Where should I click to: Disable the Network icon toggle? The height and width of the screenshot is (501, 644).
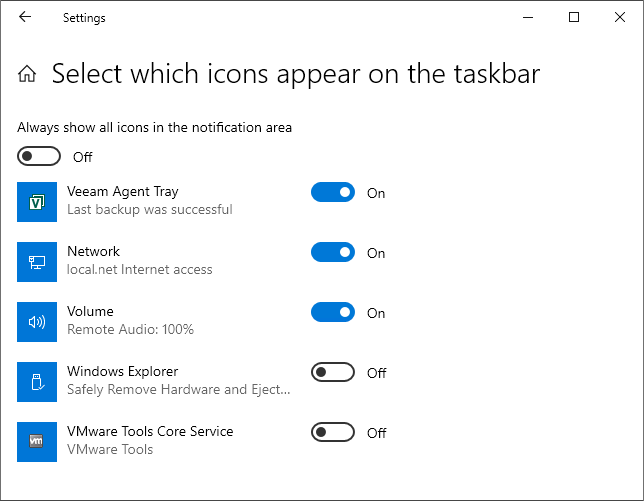333,253
